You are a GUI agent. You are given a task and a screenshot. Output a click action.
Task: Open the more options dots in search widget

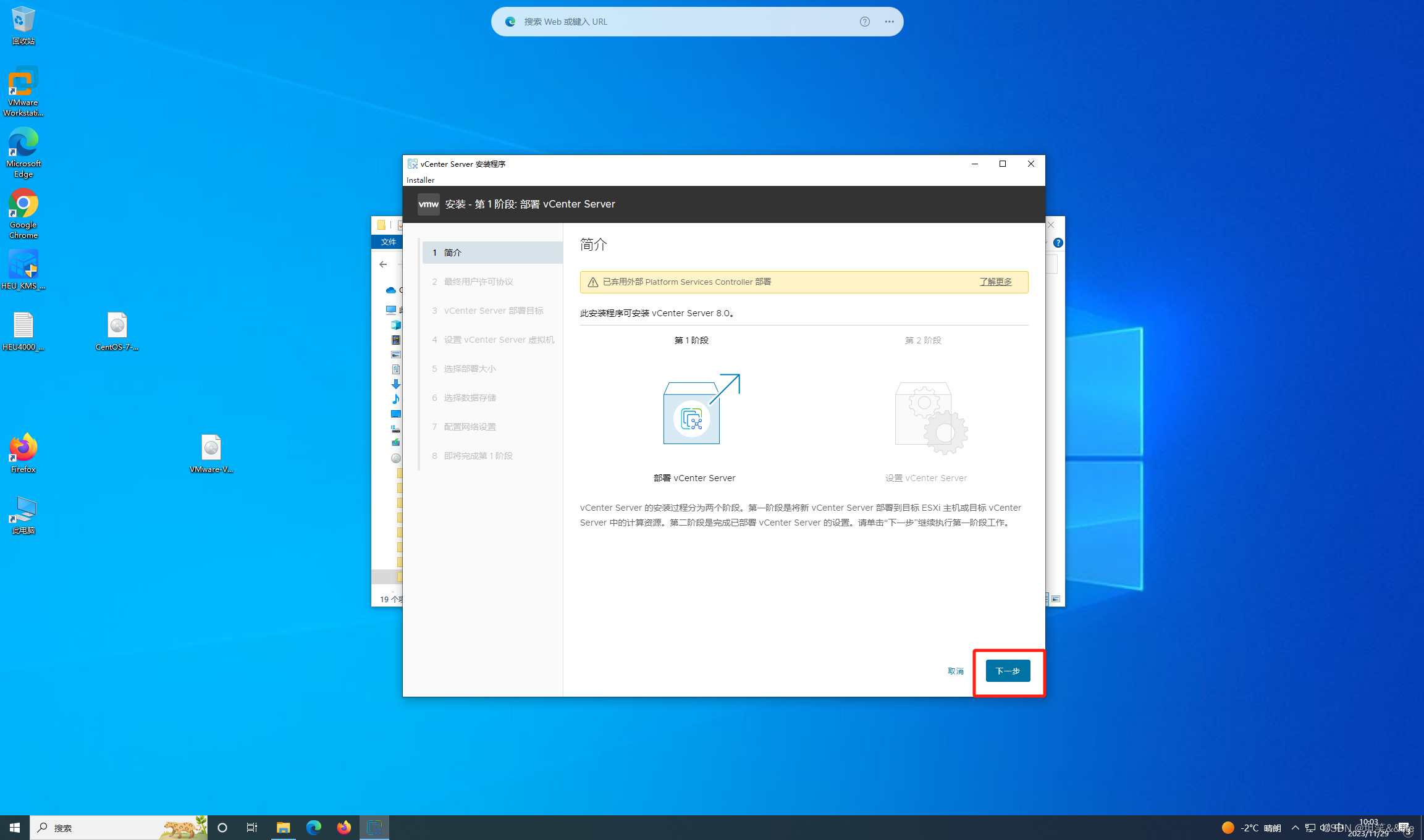pos(889,22)
